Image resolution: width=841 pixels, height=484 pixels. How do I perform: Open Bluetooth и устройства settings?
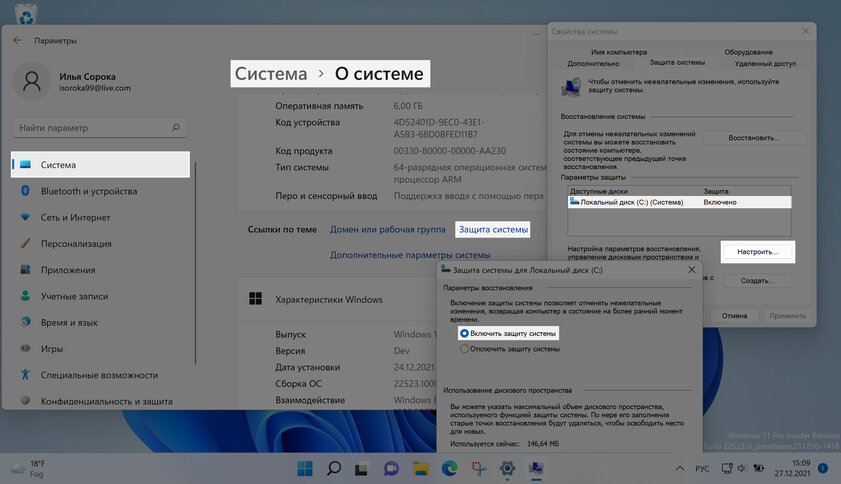100,191
